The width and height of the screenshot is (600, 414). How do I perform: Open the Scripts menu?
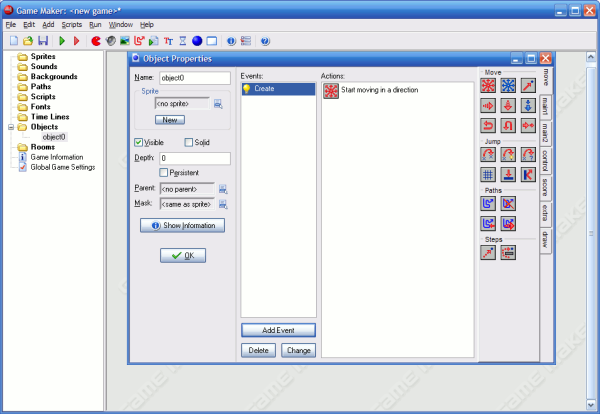[72, 25]
